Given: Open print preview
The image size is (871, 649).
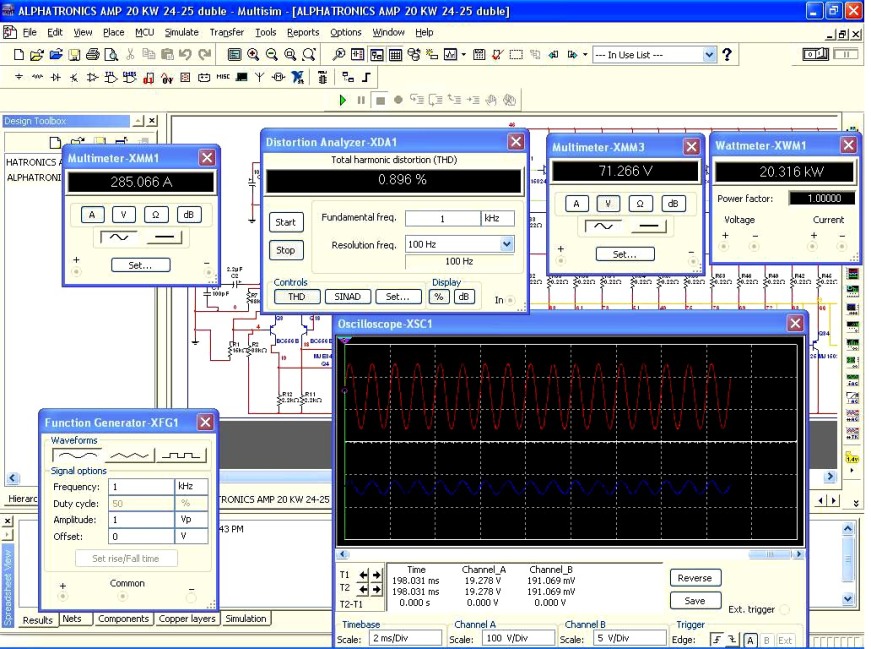Looking at the screenshot, I should [x=111, y=54].
